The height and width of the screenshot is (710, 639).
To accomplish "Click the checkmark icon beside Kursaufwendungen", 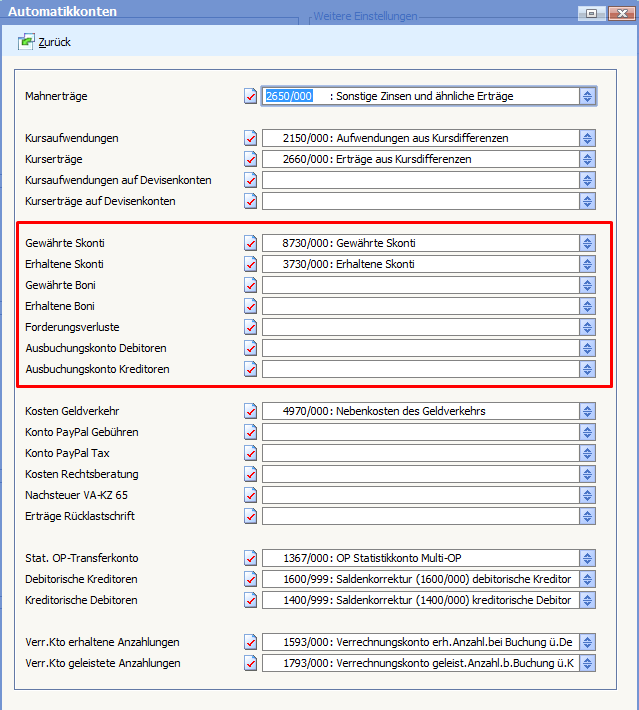I will [250, 139].
